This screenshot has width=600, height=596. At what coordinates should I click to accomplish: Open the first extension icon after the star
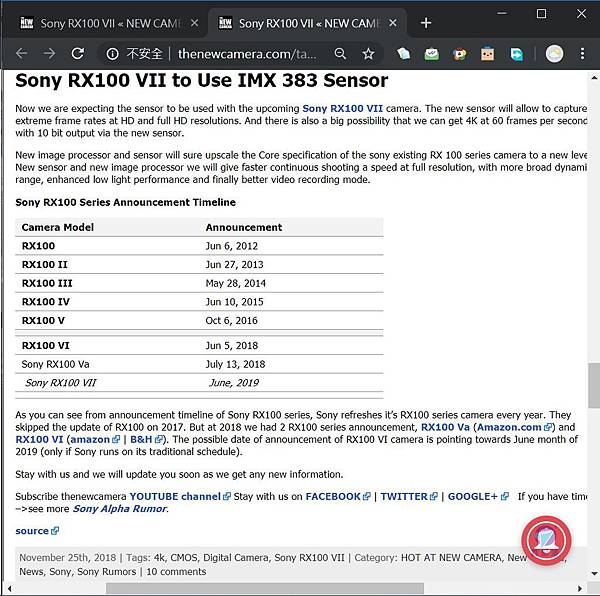click(x=403, y=54)
